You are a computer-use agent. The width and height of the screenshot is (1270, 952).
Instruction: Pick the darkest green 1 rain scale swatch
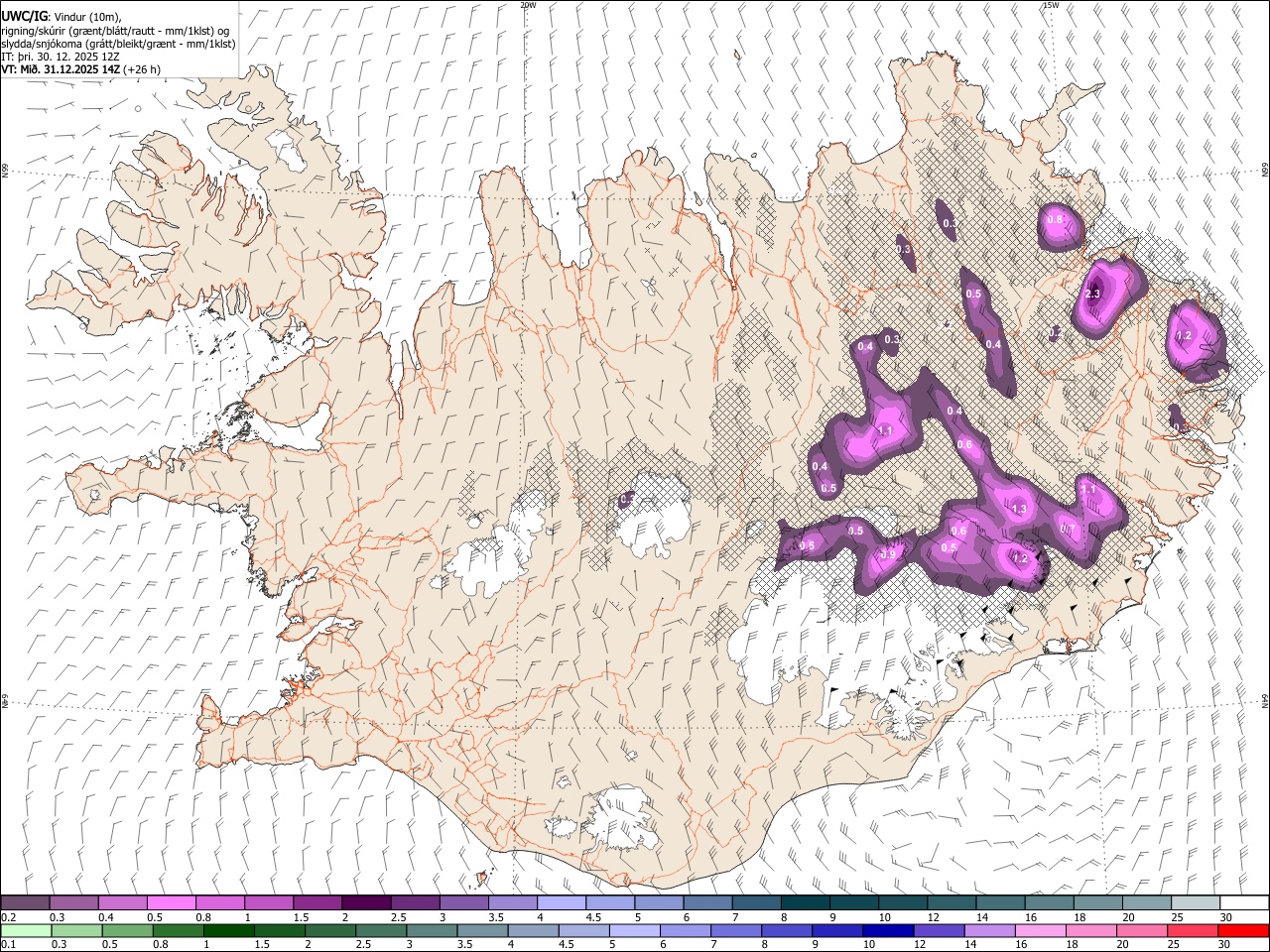pos(227,930)
